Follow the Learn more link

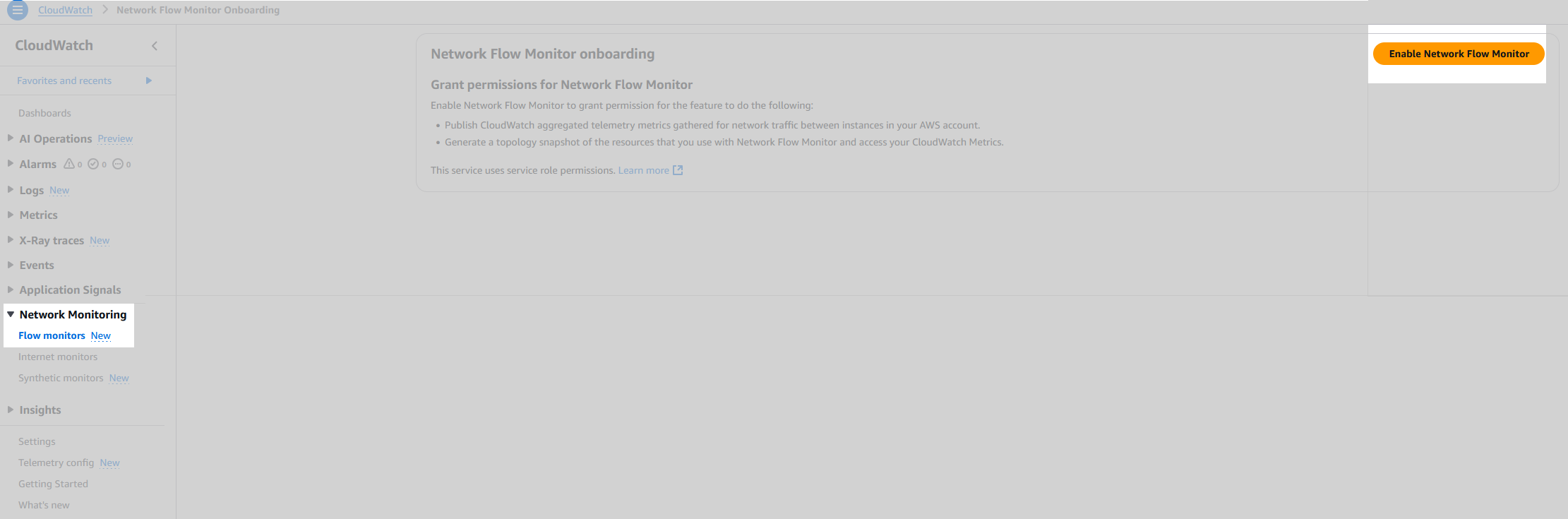point(643,170)
